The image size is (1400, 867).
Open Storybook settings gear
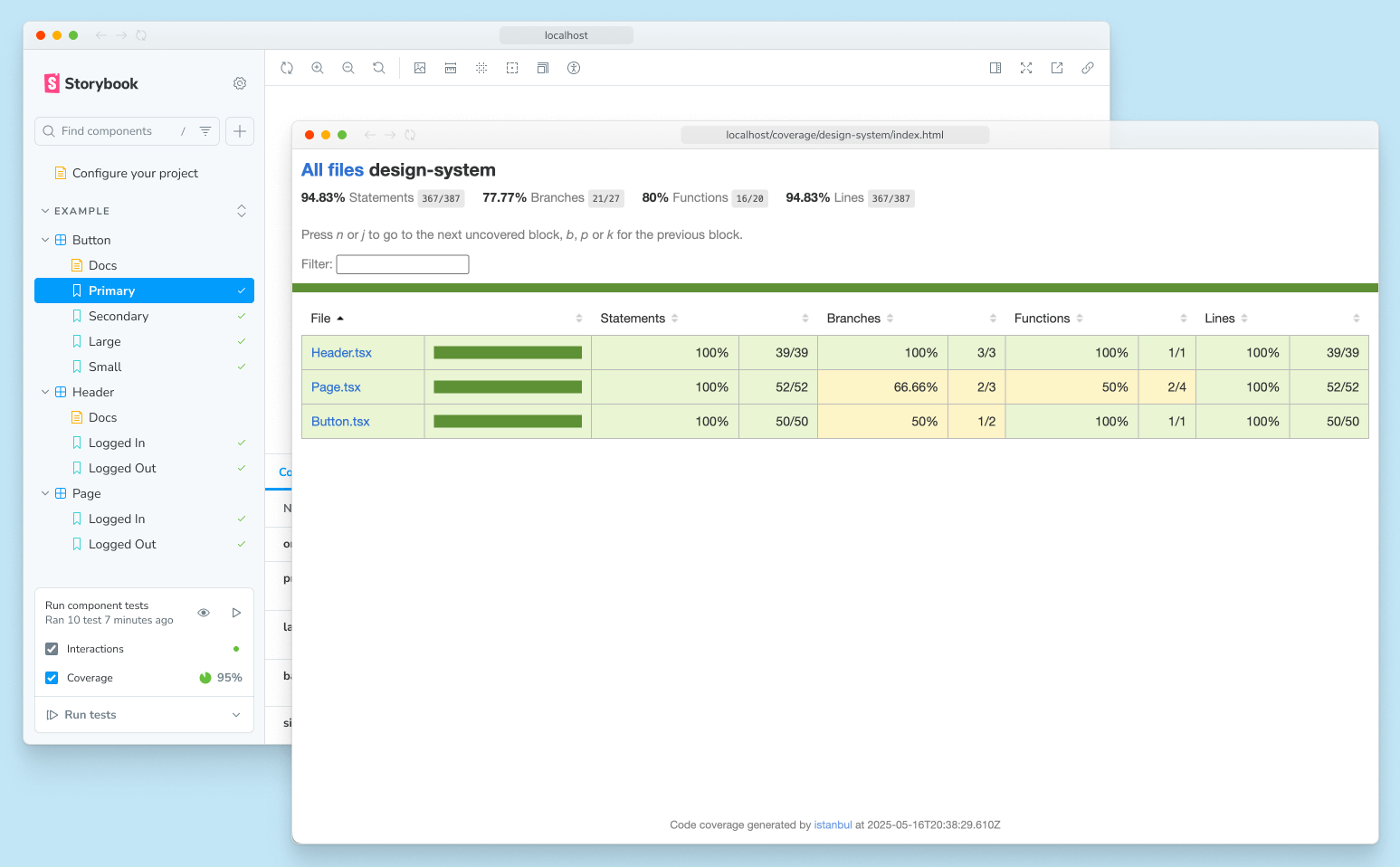point(240,82)
